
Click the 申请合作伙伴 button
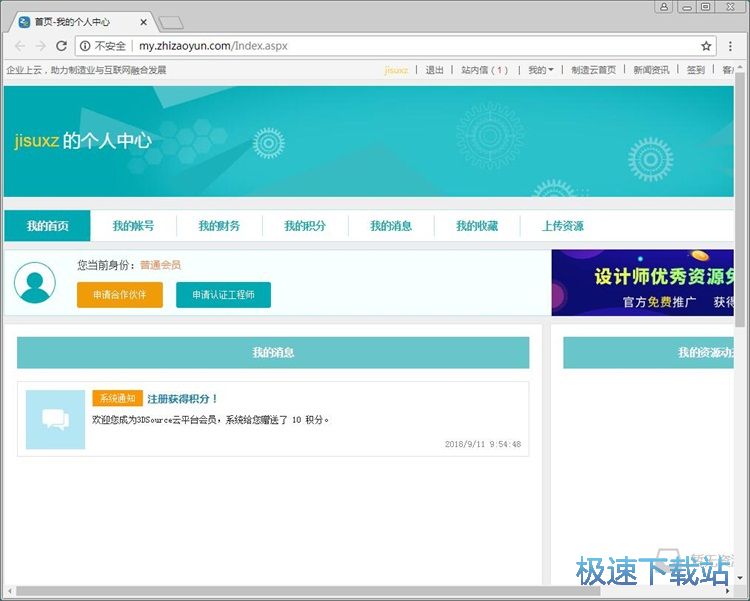coord(119,295)
